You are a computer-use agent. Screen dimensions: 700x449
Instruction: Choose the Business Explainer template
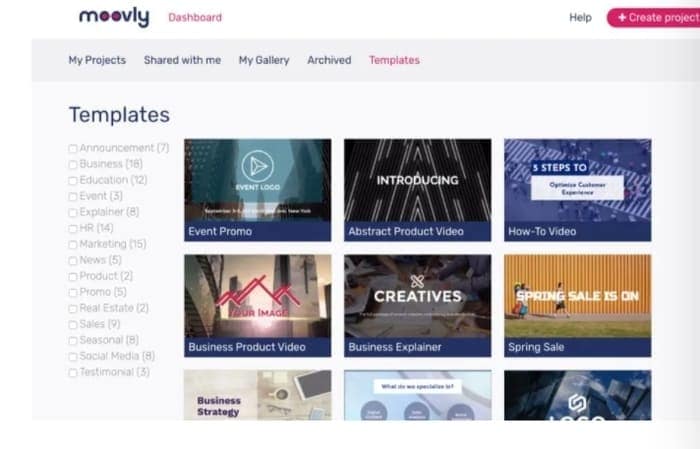(x=417, y=306)
